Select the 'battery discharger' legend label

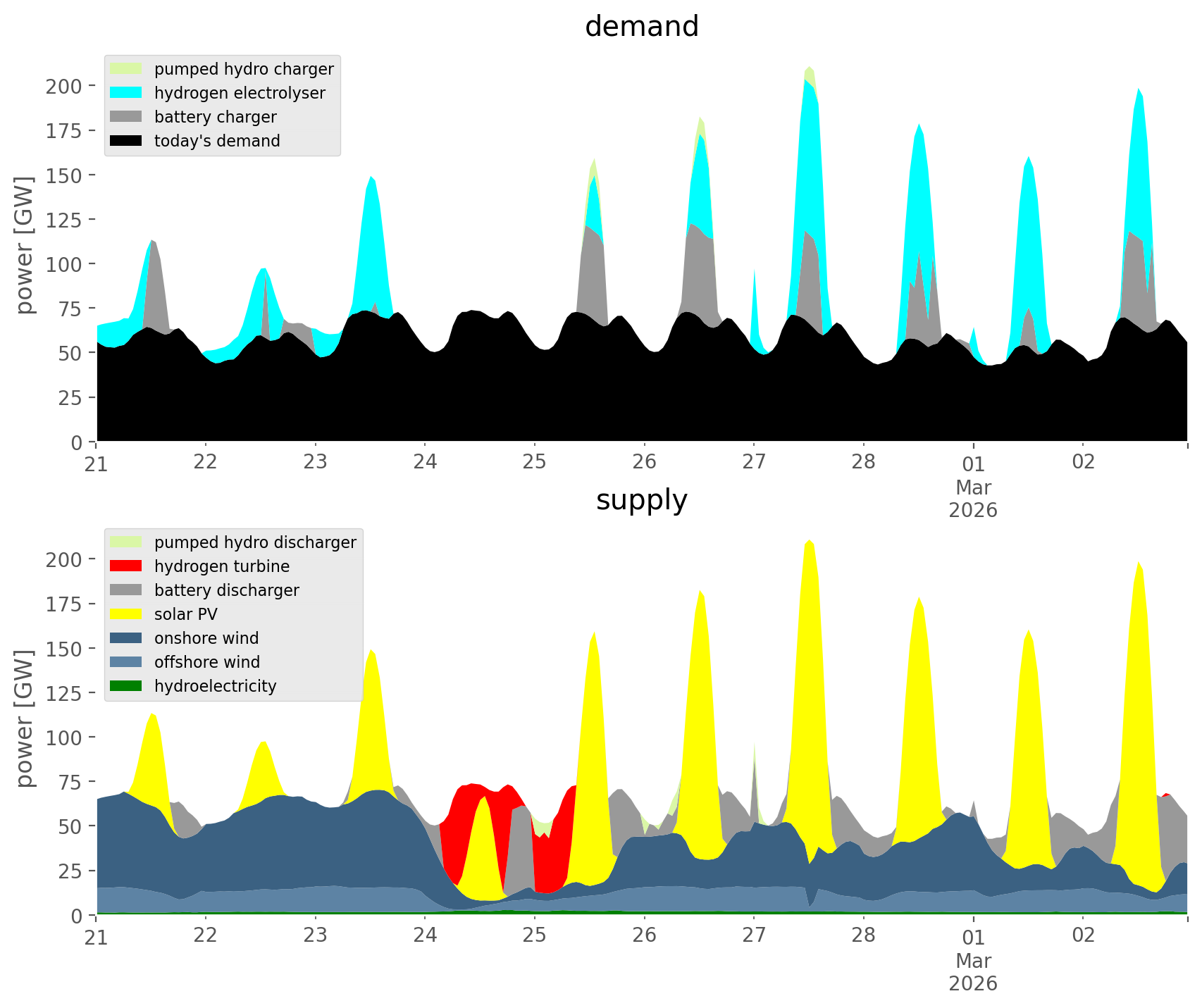pyautogui.click(x=226, y=590)
